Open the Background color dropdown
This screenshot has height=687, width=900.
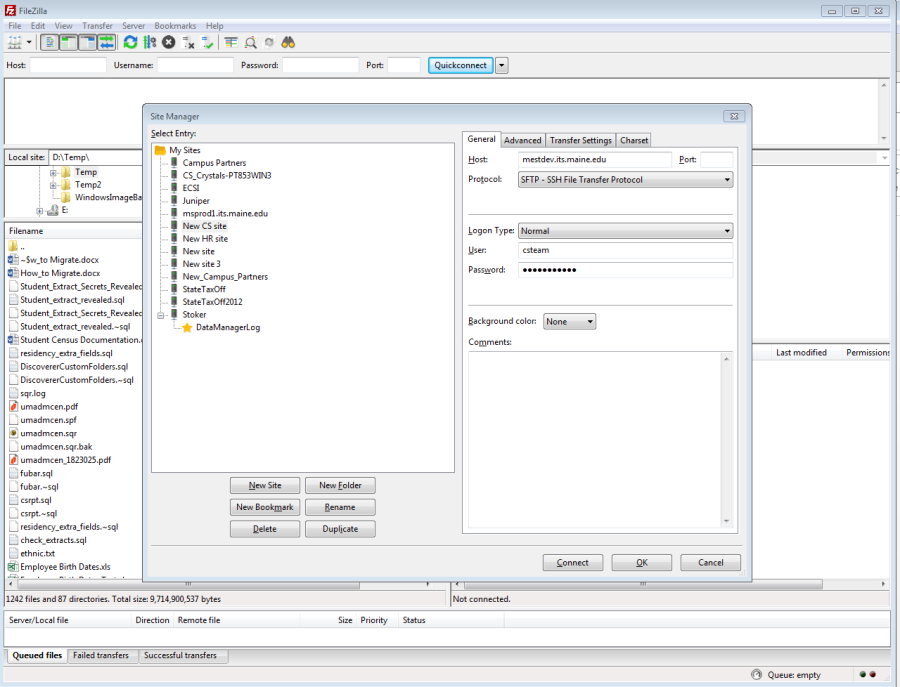(569, 321)
